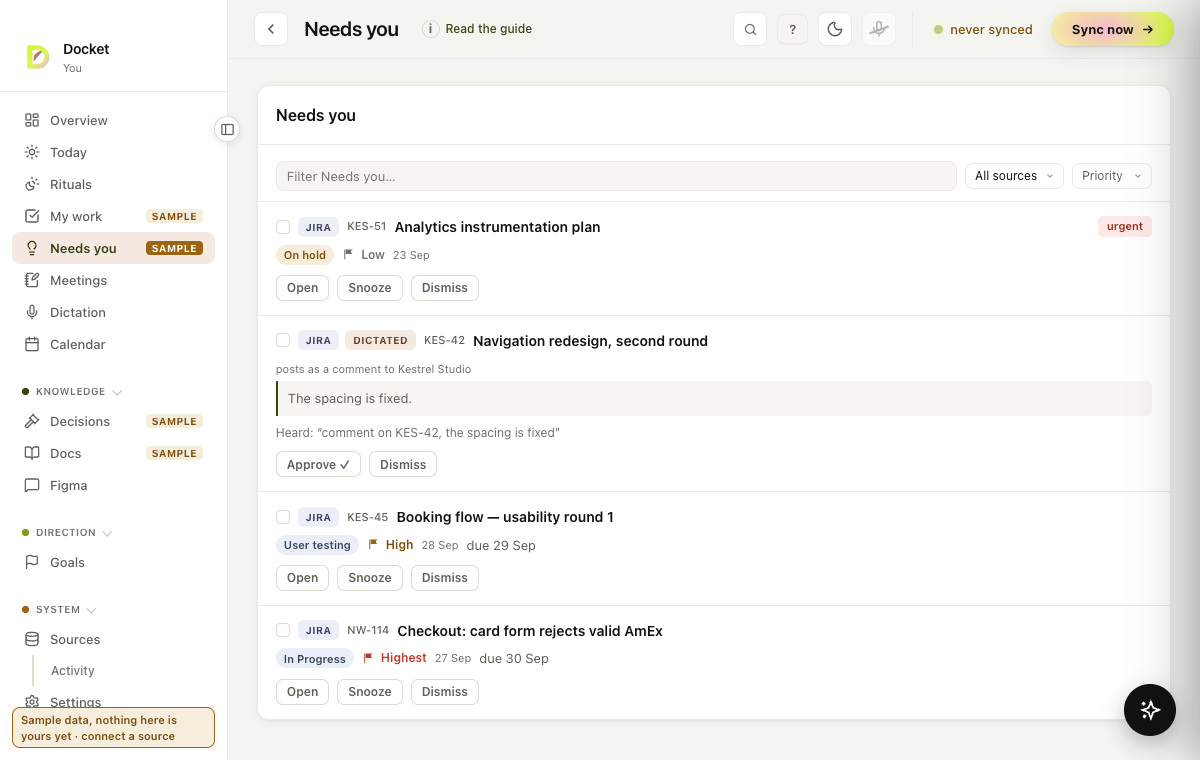This screenshot has height=760, width=1200.
Task: Open the Analytics instrumentation plan item
Action: coord(302,288)
